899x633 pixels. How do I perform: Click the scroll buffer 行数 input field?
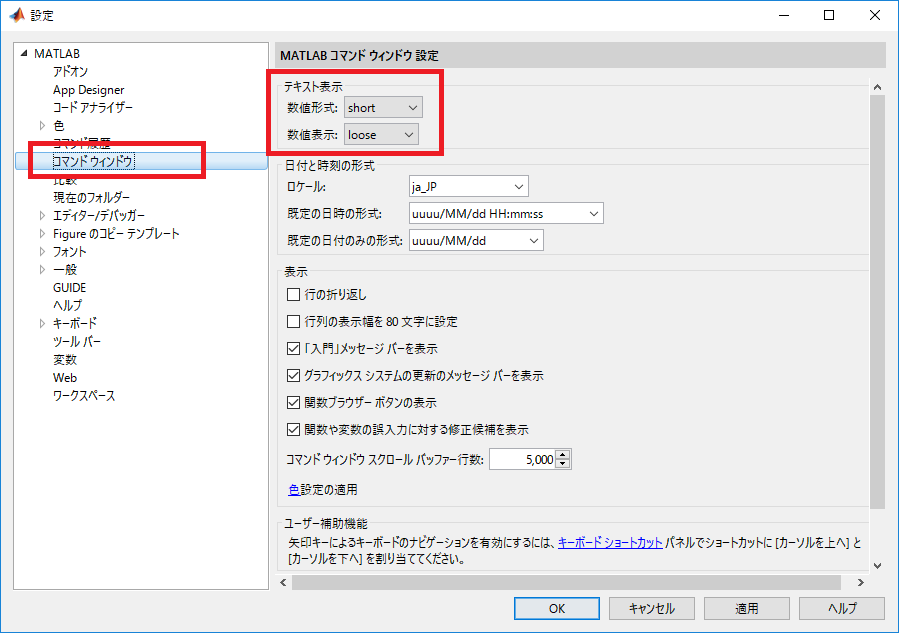point(522,459)
